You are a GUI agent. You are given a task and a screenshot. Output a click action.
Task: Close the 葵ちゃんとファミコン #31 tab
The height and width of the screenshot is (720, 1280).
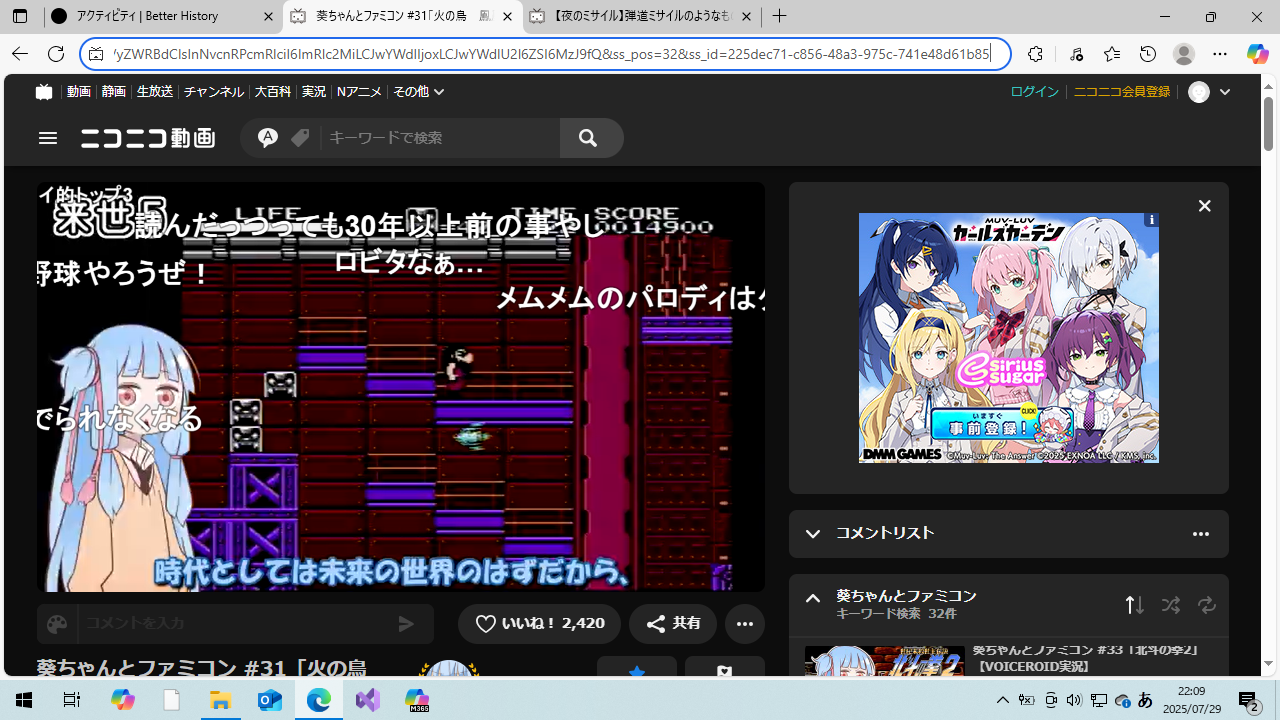tap(508, 17)
